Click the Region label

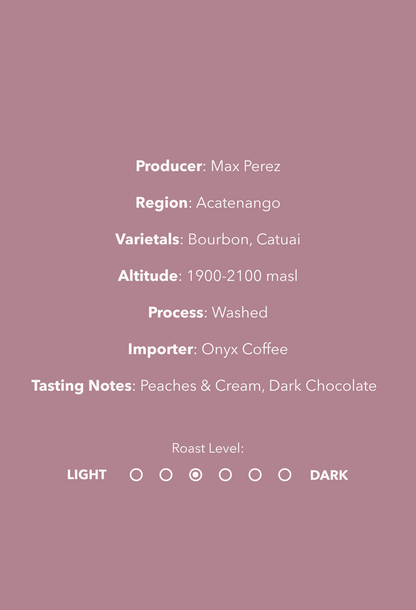point(161,203)
